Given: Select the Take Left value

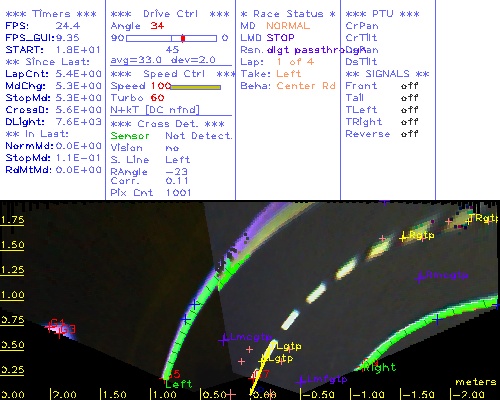Looking at the screenshot, I should coord(289,74).
